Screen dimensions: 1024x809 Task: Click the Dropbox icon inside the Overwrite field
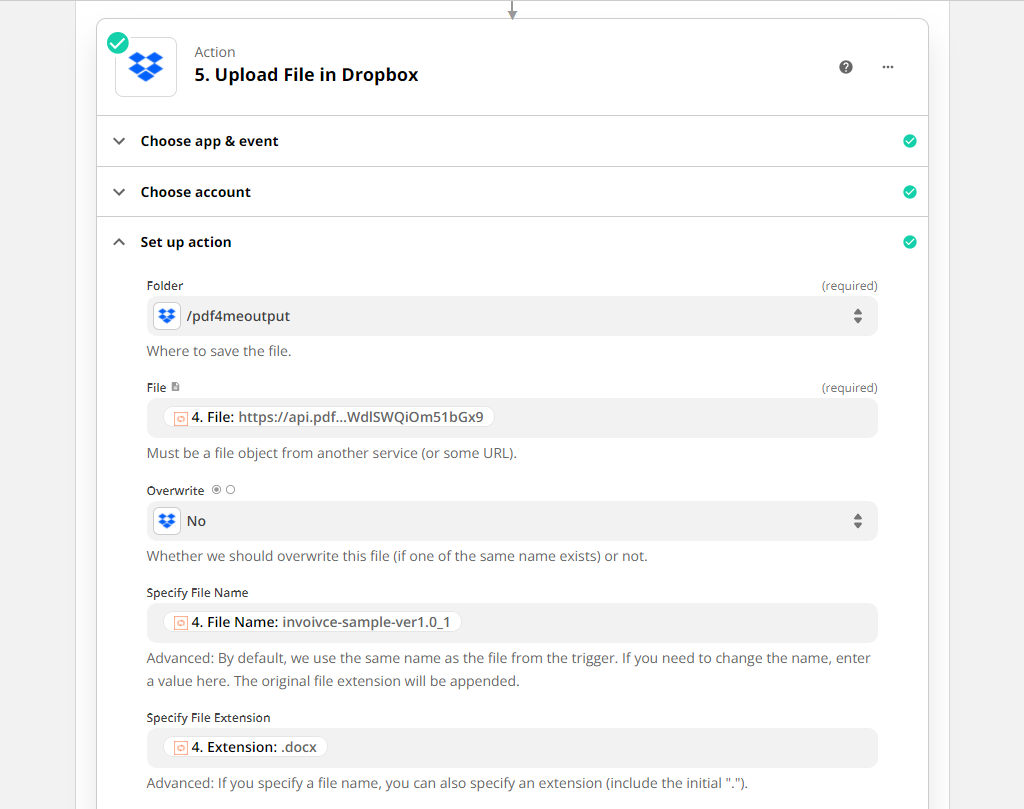click(166, 520)
